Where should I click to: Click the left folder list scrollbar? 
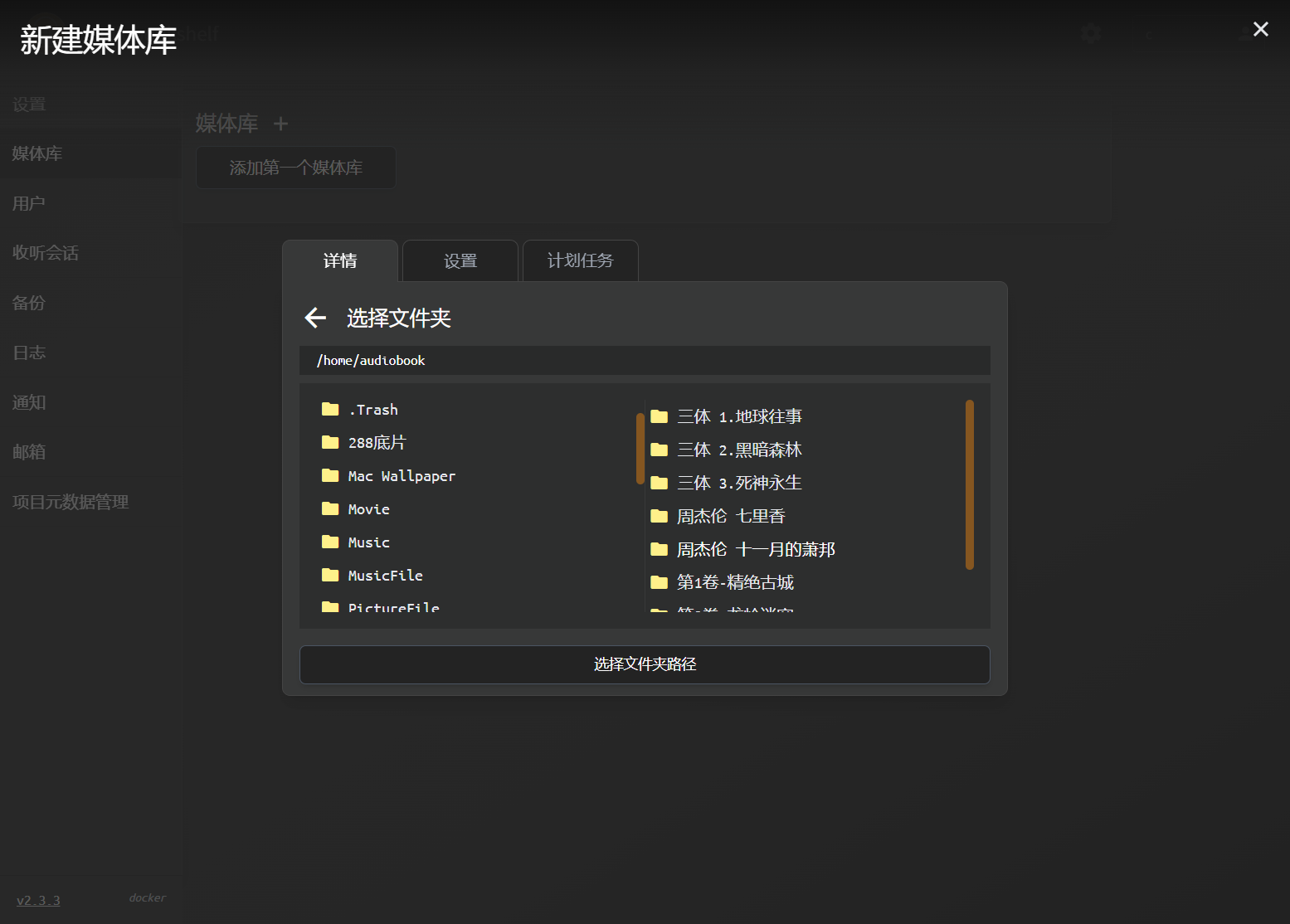pyautogui.click(x=640, y=448)
